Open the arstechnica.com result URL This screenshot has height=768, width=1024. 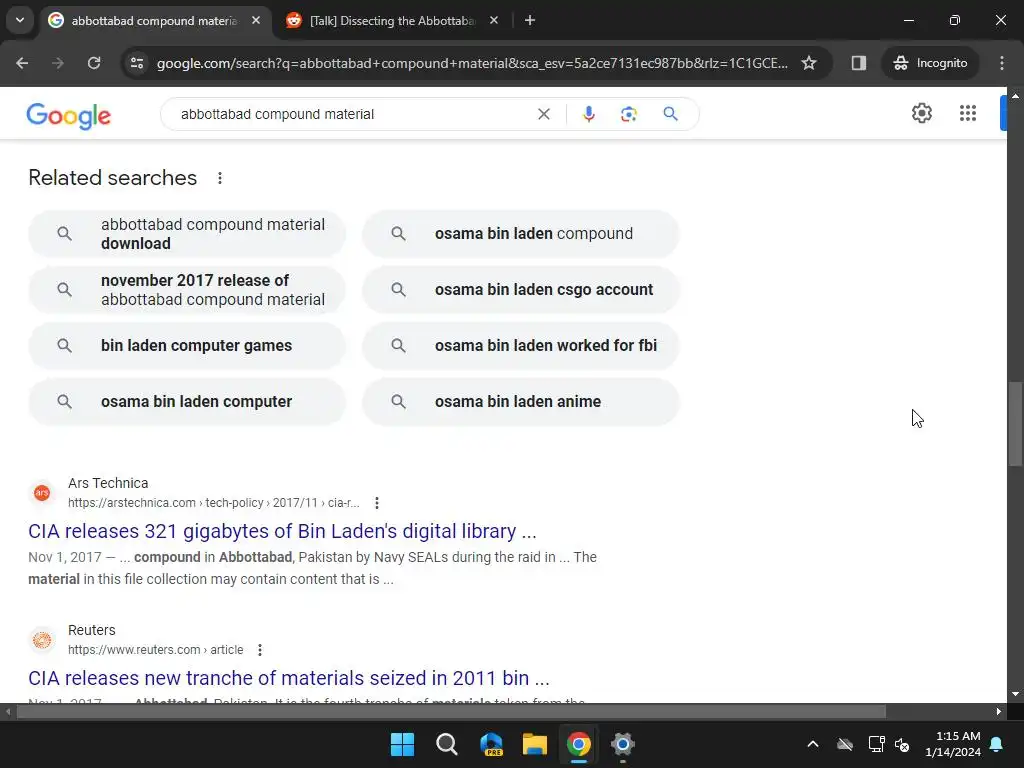click(x=214, y=503)
